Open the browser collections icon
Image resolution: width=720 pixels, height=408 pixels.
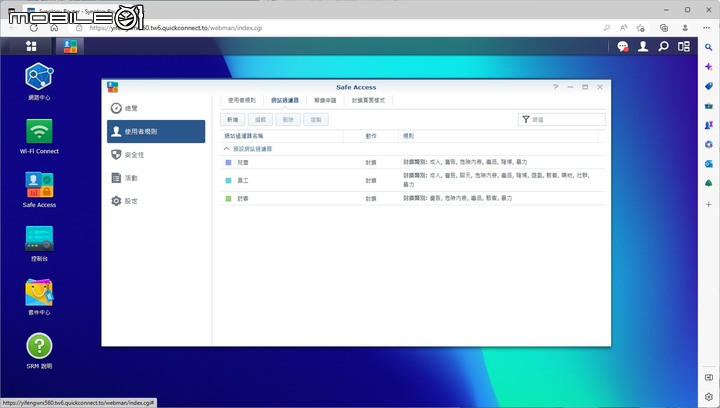pos(664,28)
